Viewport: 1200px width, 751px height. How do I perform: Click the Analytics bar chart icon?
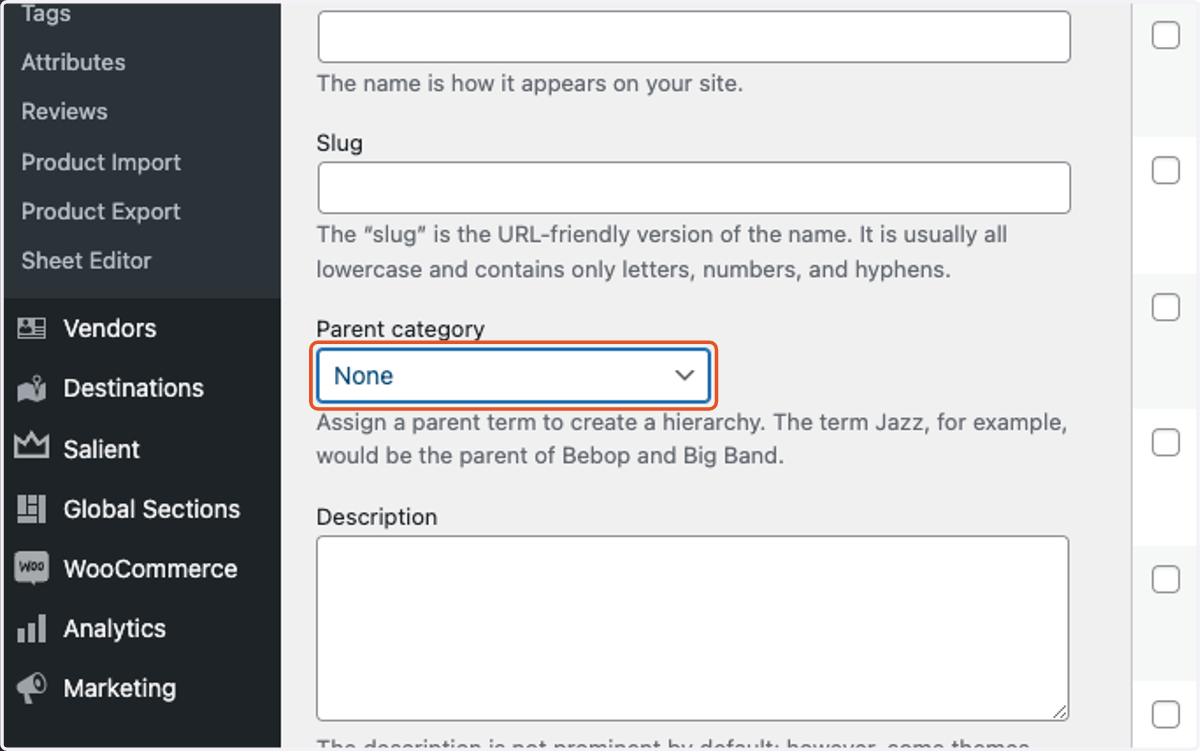(32, 629)
